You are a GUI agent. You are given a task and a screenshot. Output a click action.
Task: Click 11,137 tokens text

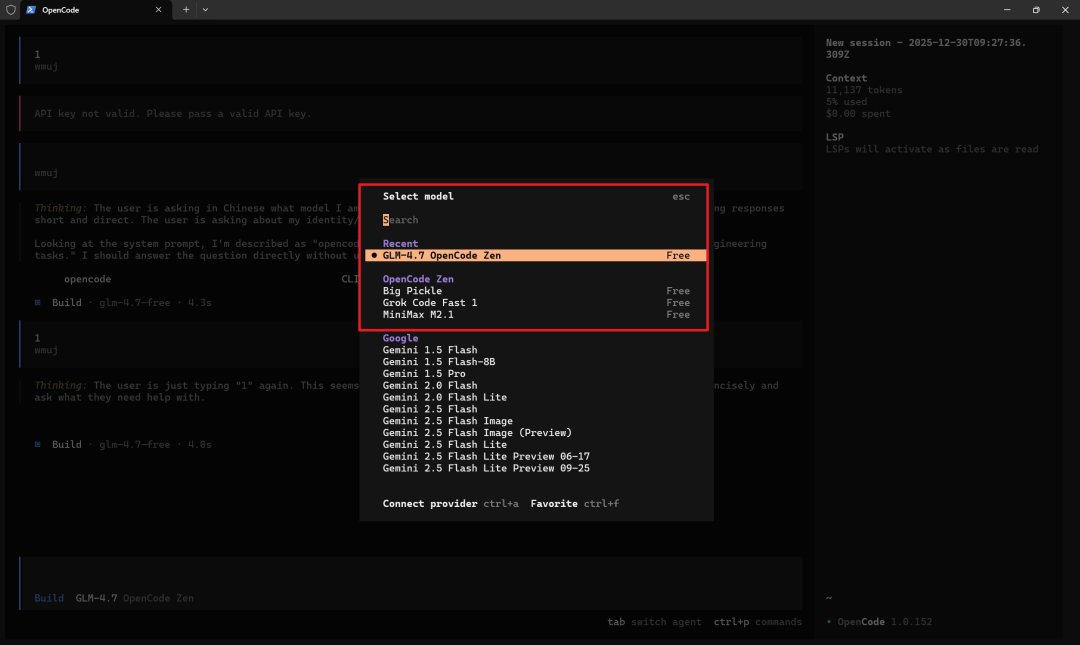click(864, 90)
